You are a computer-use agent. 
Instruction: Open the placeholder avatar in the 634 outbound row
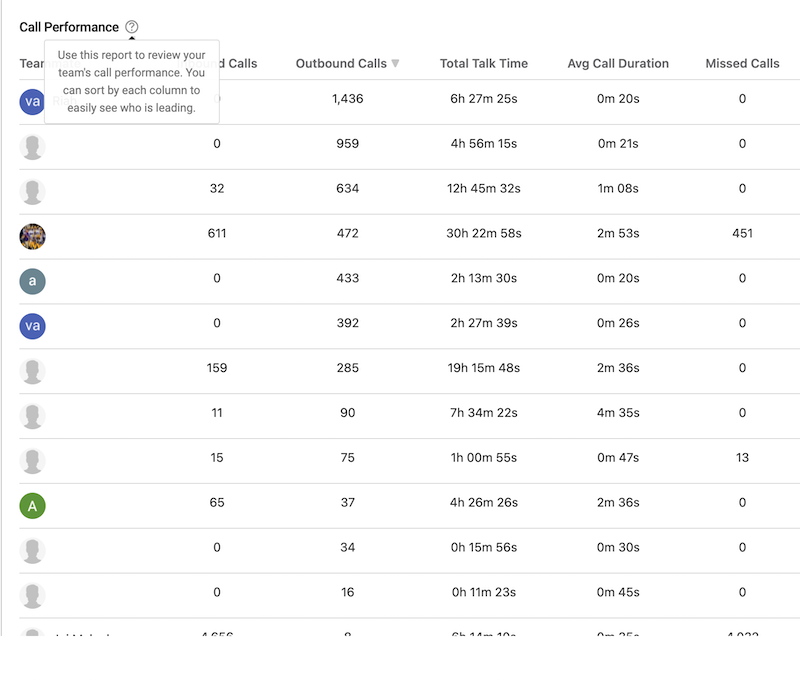[33, 192]
